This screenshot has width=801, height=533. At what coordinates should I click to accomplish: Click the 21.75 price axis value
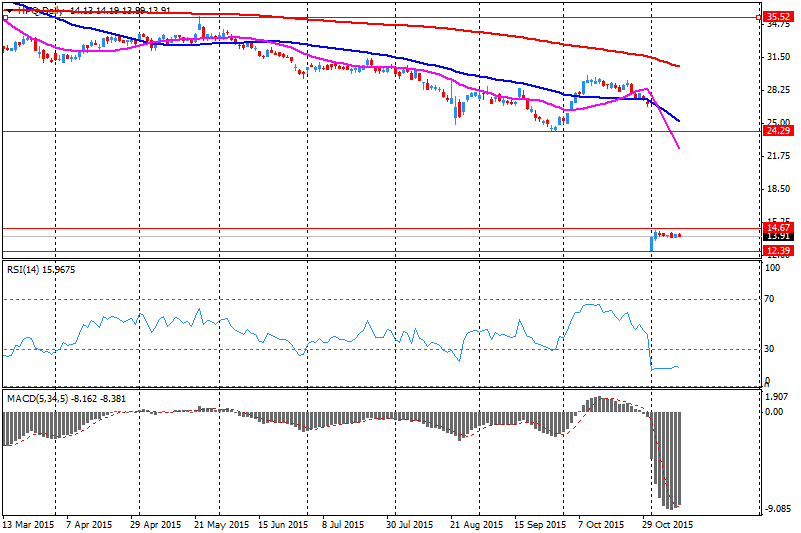[x=779, y=156]
